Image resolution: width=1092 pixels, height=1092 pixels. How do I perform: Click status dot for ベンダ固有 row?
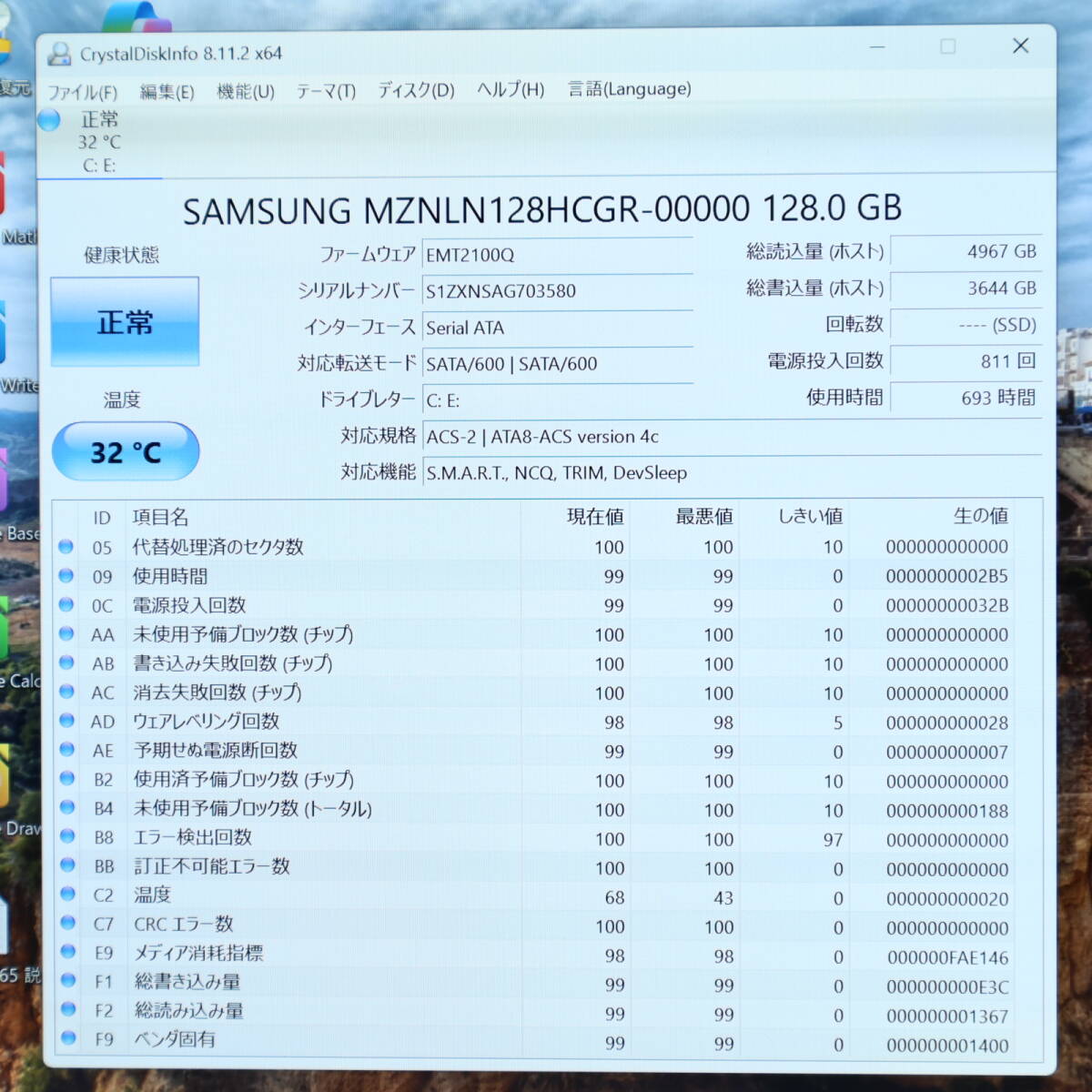click(x=66, y=1038)
